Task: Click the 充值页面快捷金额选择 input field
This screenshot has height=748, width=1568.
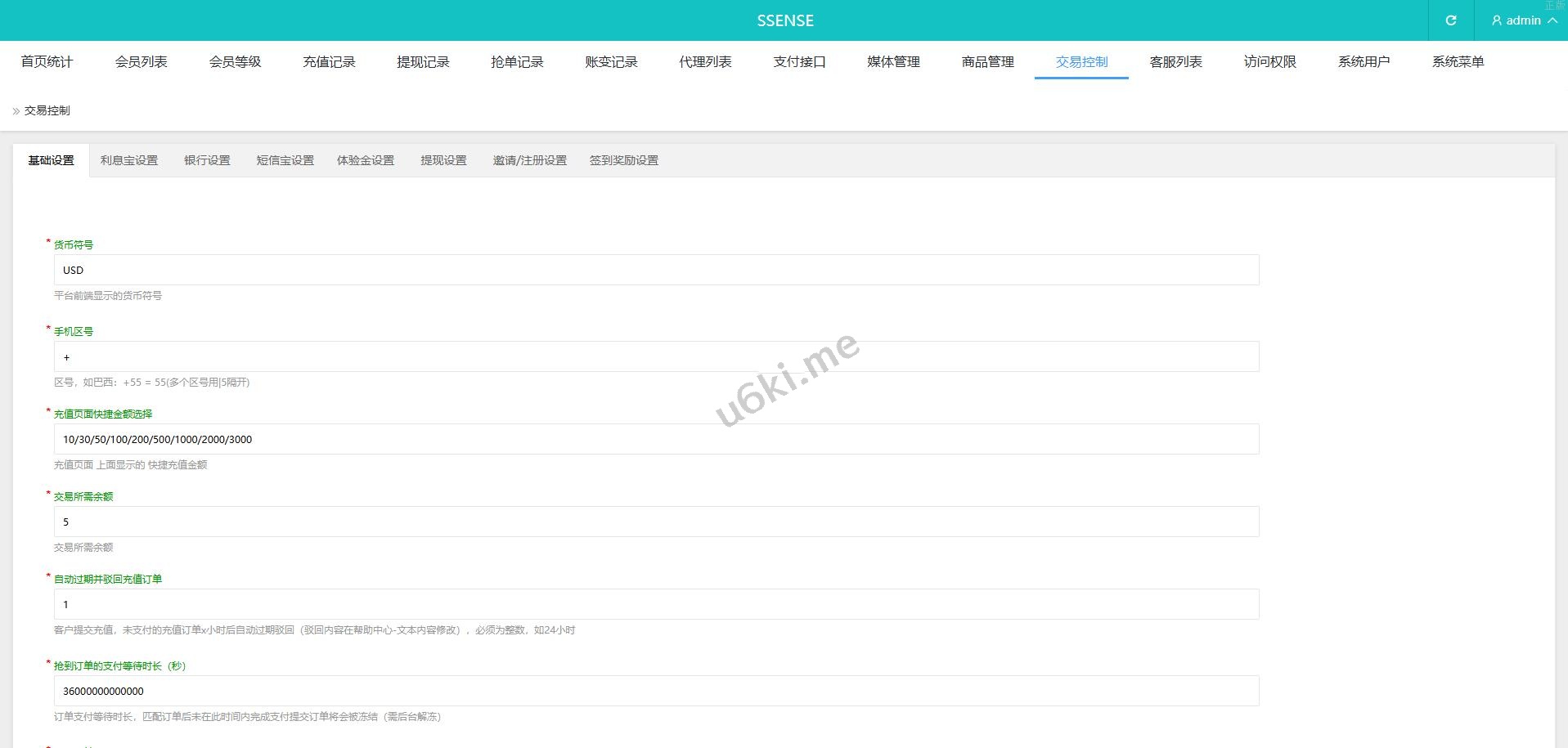Action: click(x=656, y=440)
